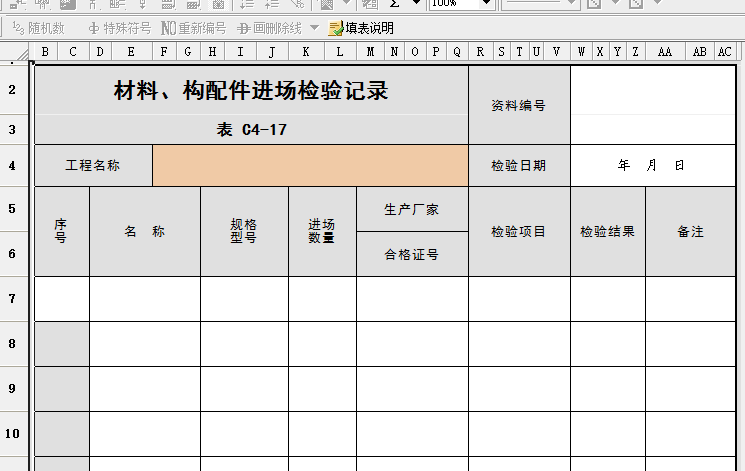
Task: Click the 检验结果 column heading cell
Action: coord(607,232)
